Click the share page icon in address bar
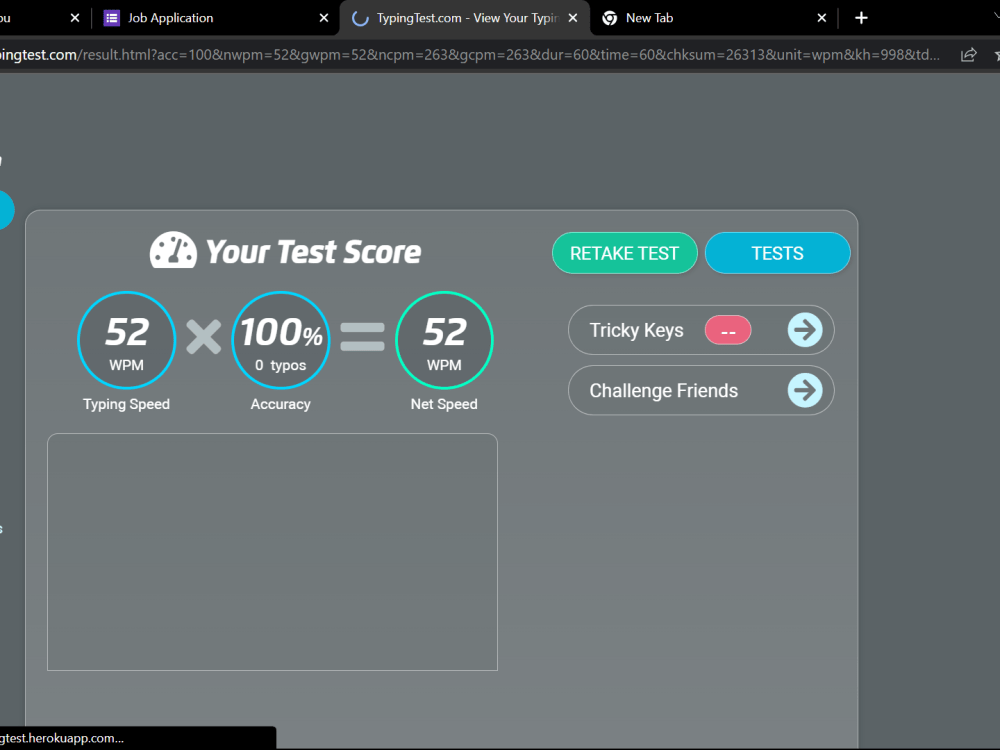This screenshot has height=750, width=1000. point(968,55)
